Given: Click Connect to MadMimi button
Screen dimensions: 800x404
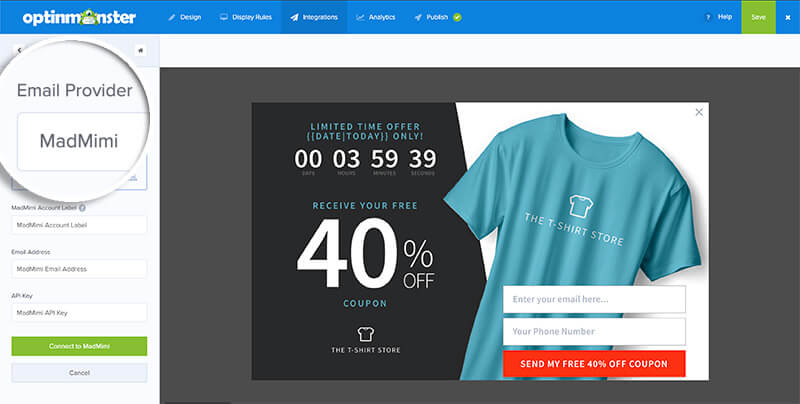Looking at the screenshot, I should point(79,346).
